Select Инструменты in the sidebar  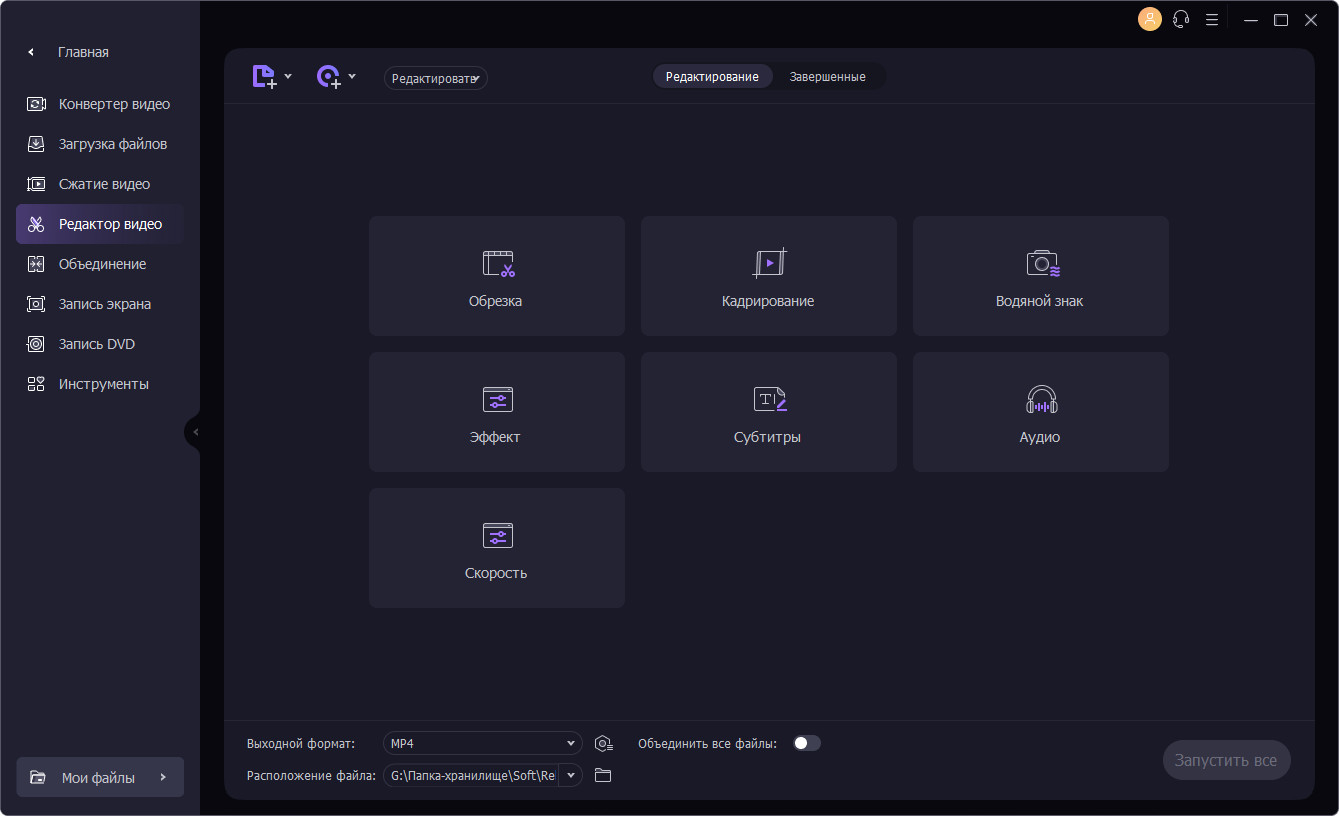100,384
